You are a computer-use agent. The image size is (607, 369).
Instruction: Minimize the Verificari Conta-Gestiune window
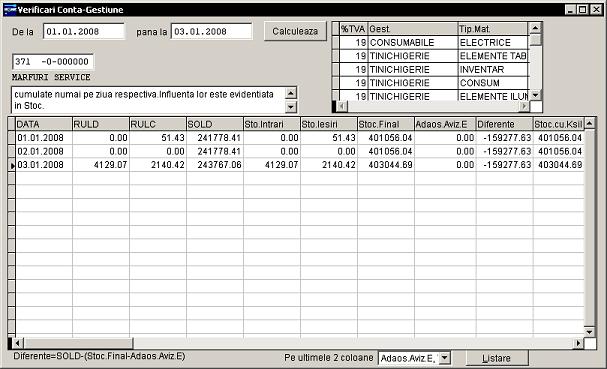570,10
